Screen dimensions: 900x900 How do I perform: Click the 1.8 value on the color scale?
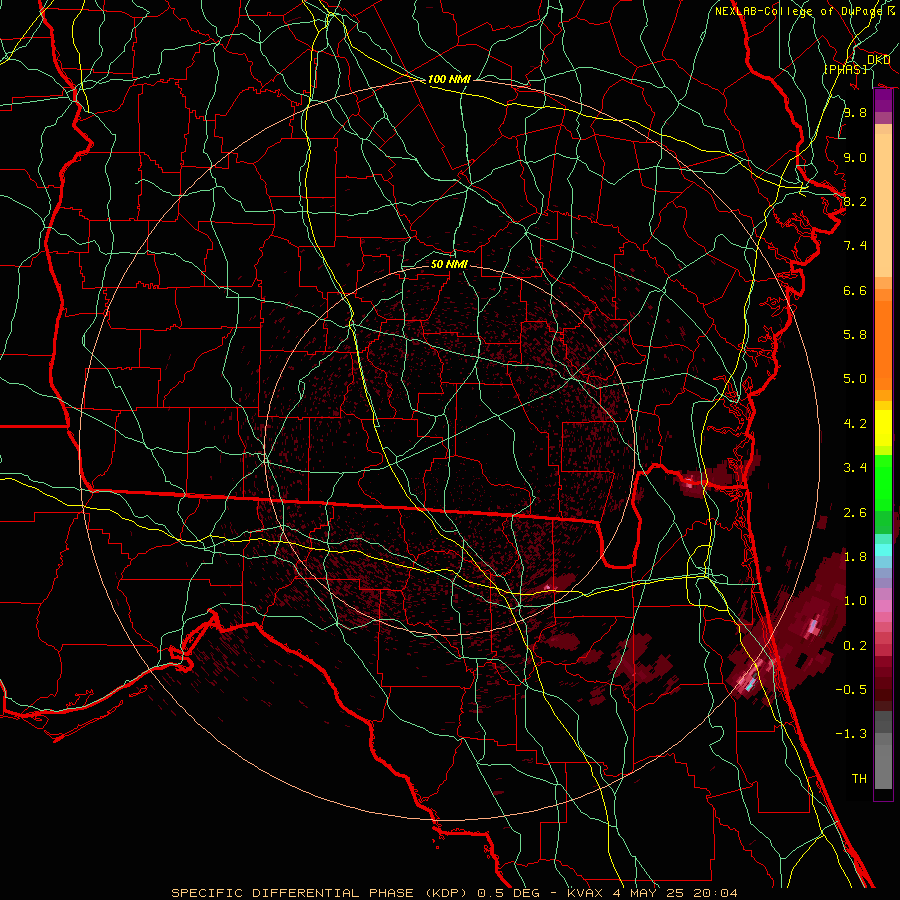click(855, 557)
